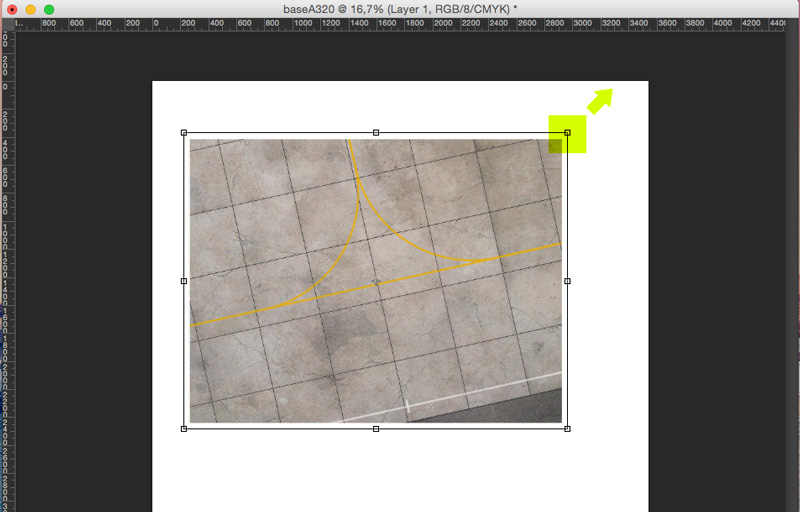This screenshot has width=800, height=512.
Task: Click the baseA320 document title text
Action: (x=400, y=9)
